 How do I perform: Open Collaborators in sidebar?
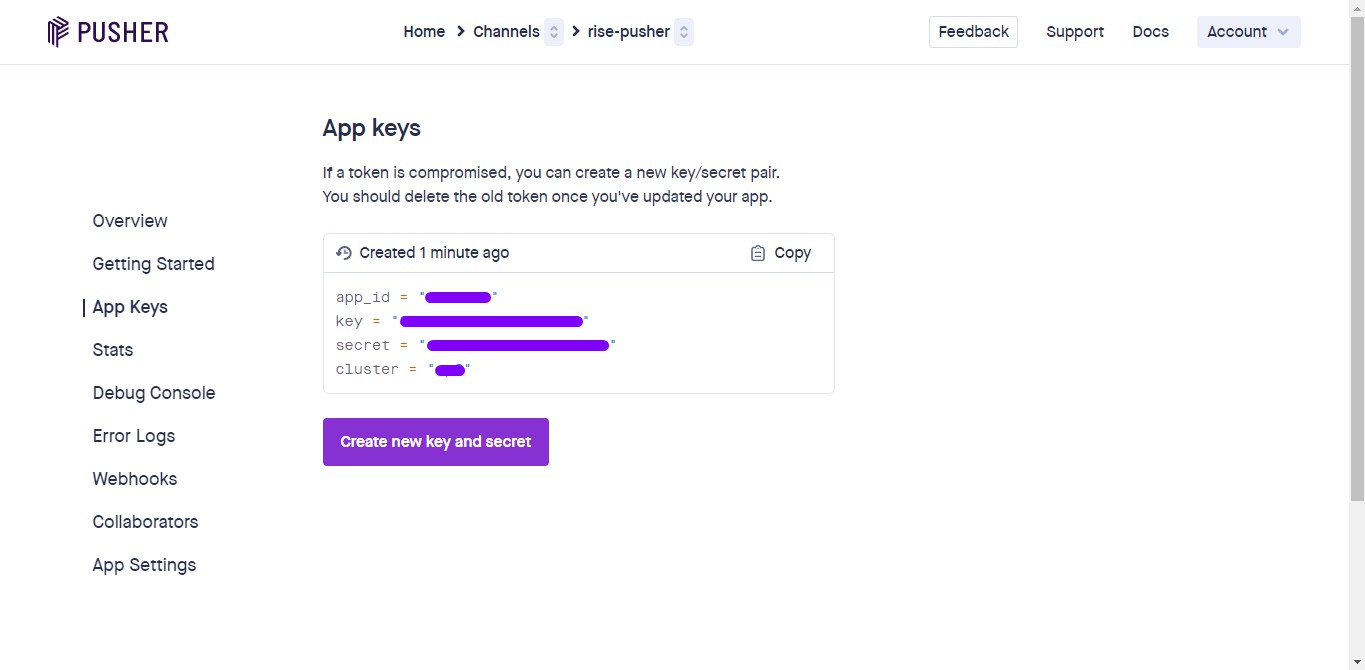pyautogui.click(x=145, y=522)
